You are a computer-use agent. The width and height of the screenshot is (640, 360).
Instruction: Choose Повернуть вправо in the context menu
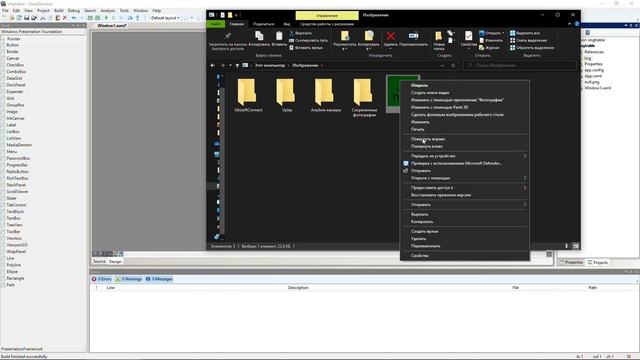(464, 139)
